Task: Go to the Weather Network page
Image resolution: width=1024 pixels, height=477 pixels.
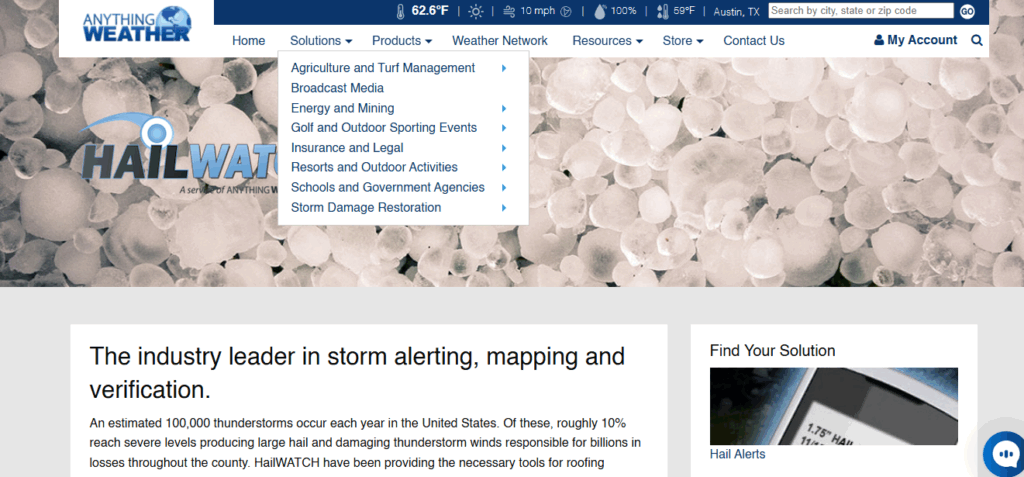Action: [x=499, y=41]
